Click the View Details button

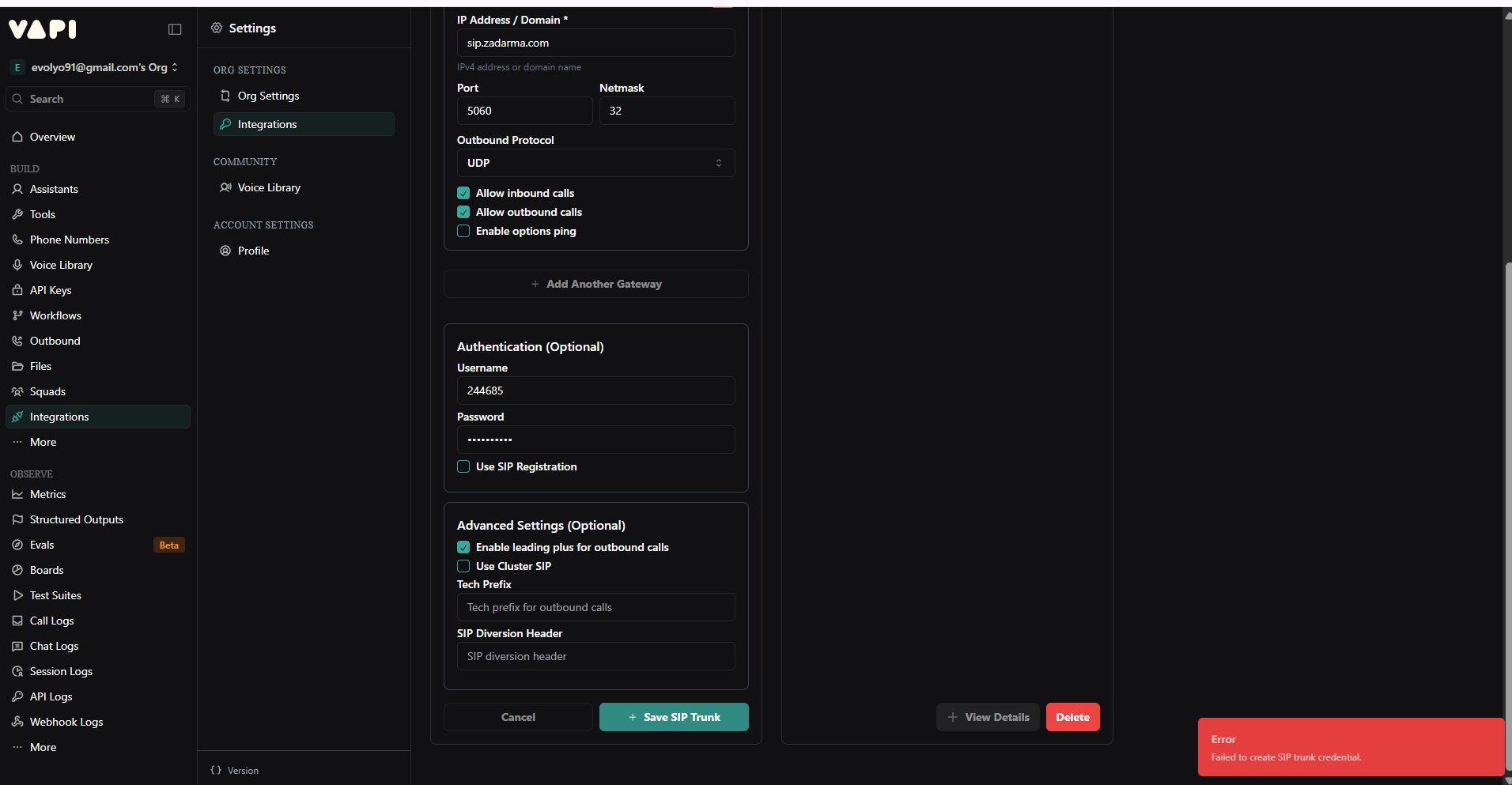click(988, 717)
